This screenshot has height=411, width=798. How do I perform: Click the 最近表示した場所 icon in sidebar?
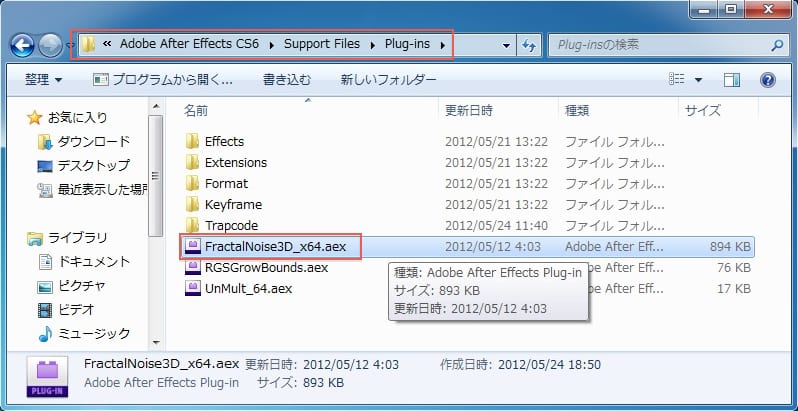point(45,190)
